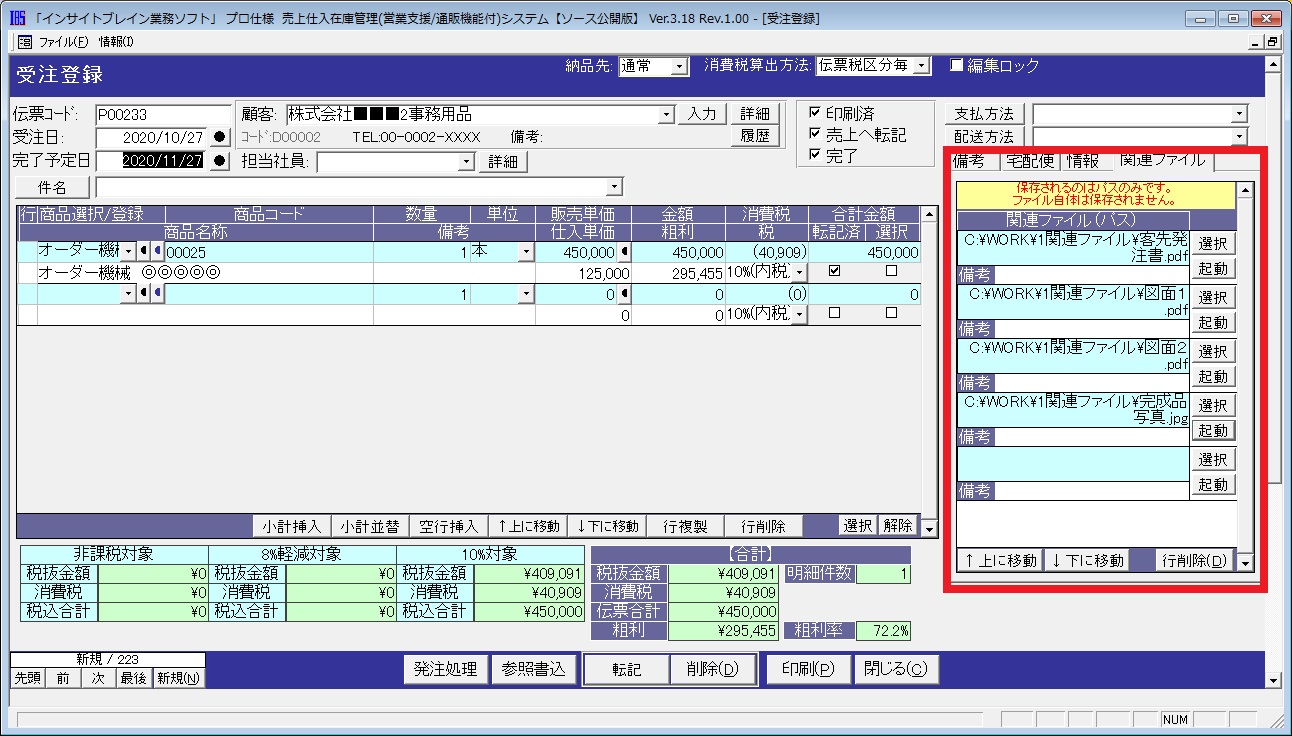The width and height of the screenshot is (1292, 736).
Task: Expand the 件名 dropdown list
Action: tap(614, 188)
